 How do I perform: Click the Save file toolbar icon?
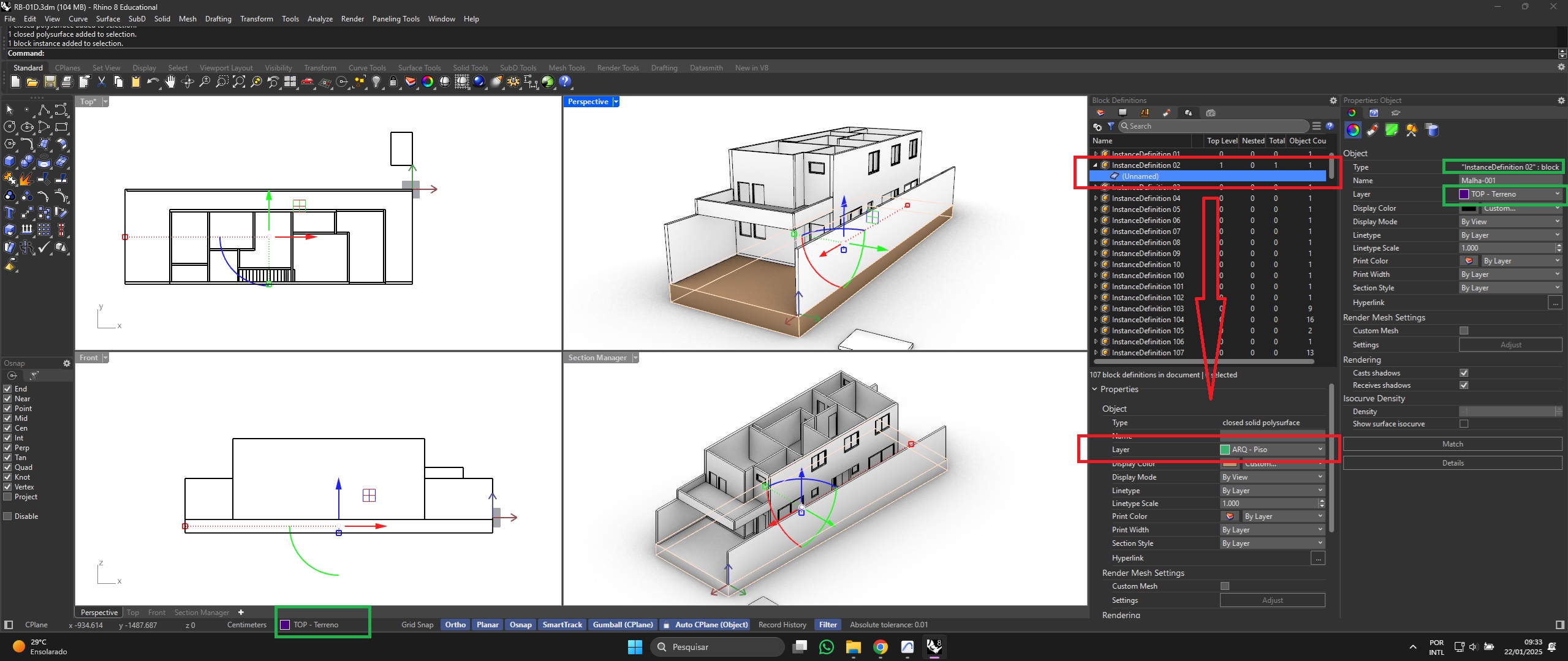click(50, 81)
